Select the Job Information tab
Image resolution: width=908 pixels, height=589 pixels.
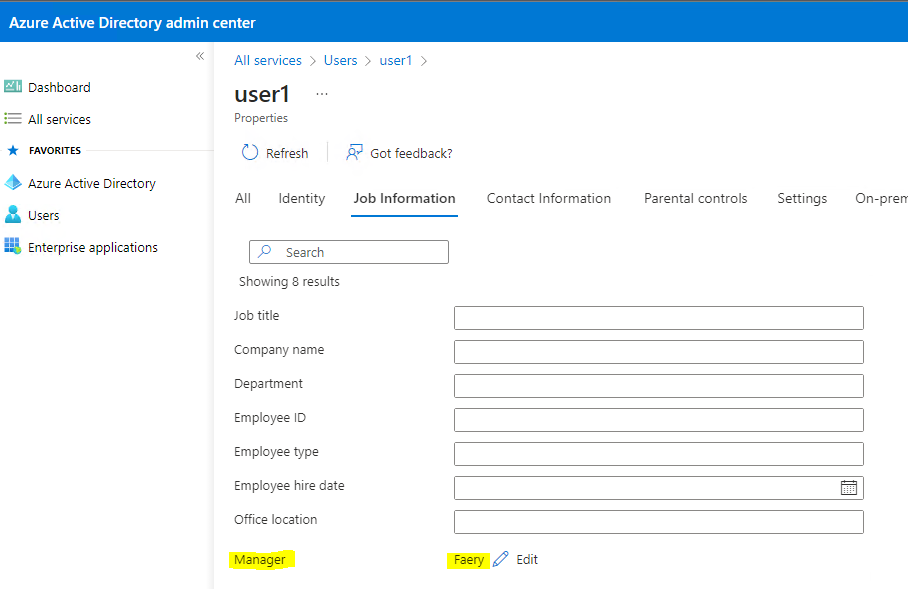pos(404,198)
